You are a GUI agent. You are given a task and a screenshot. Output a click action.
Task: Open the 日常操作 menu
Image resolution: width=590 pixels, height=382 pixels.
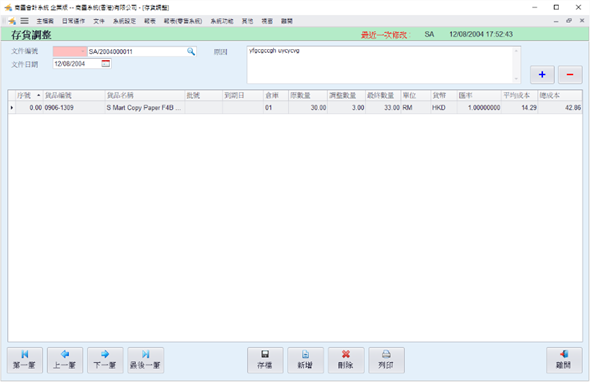coord(73,21)
